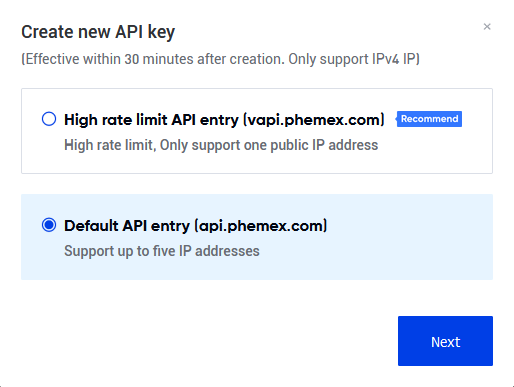Click the 'Create new API key' heading
This screenshot has height=387, width=514.
(x=98, y=32)
